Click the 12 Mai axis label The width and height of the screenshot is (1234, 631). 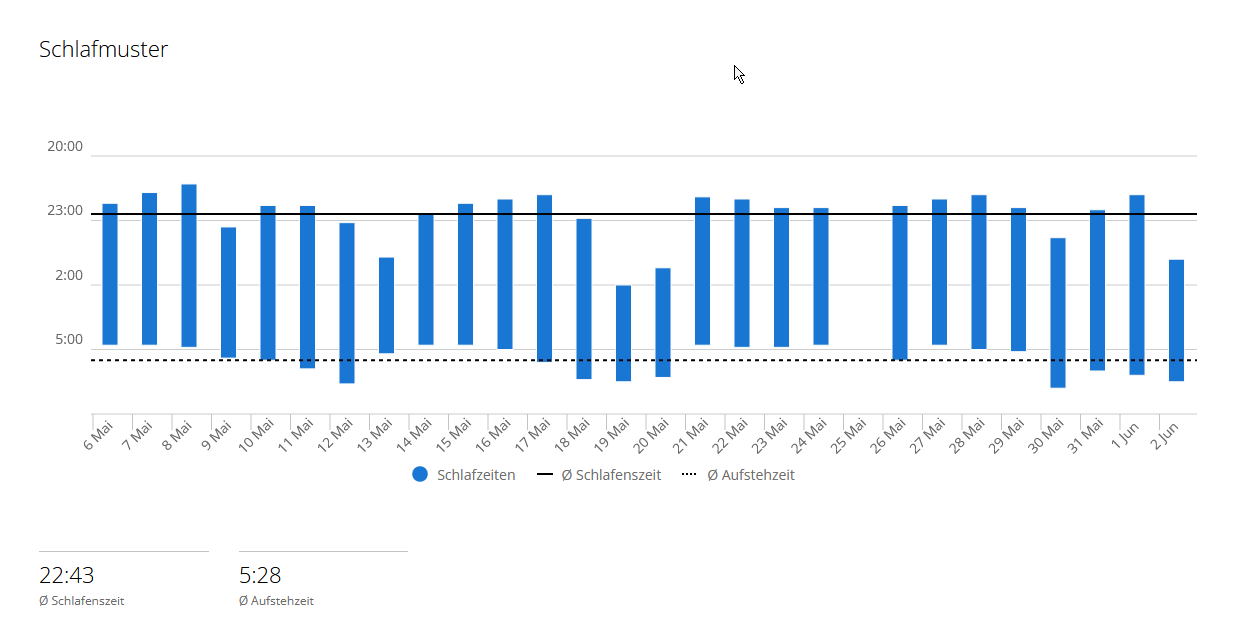tap(337, 435)
